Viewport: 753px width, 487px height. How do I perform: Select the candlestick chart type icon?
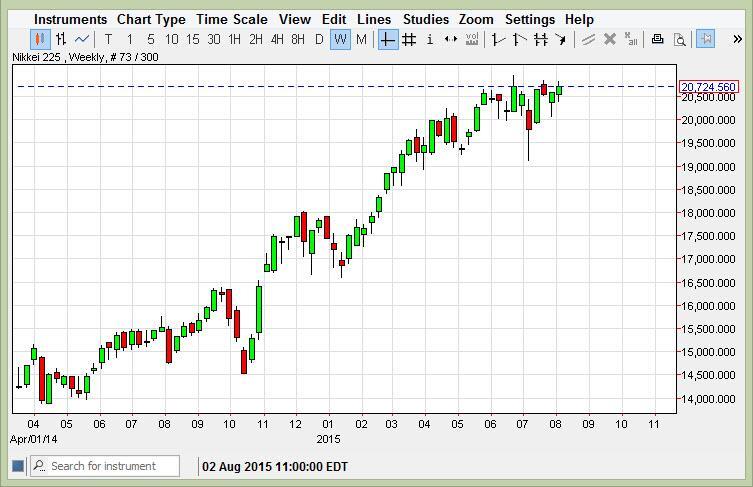pos(40,39)
